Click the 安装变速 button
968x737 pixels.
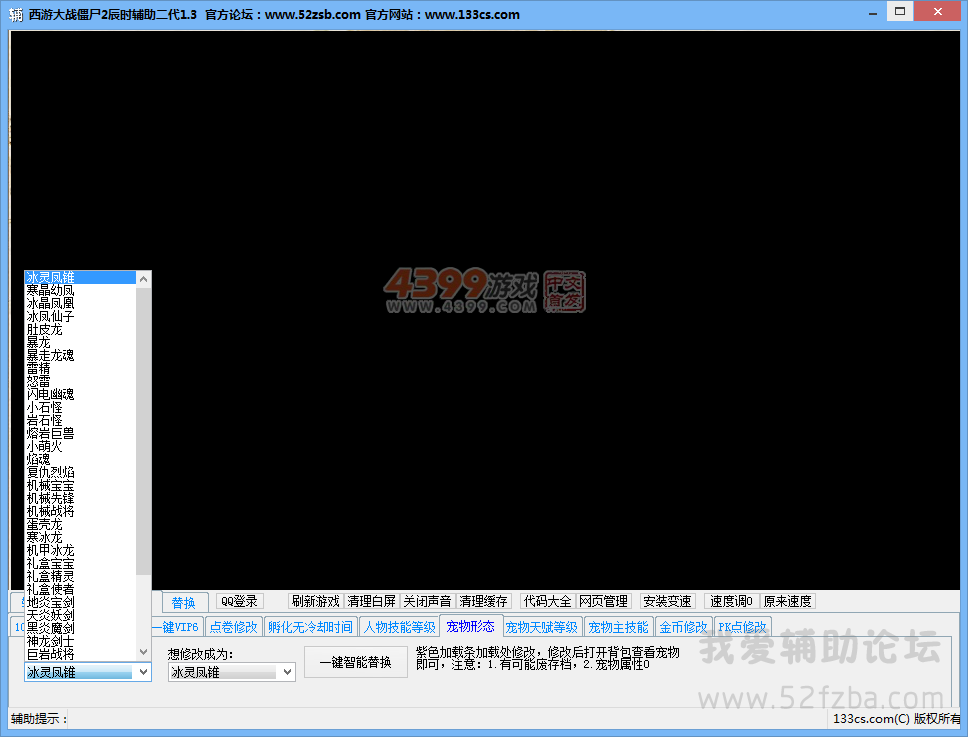tap(667, 601)
